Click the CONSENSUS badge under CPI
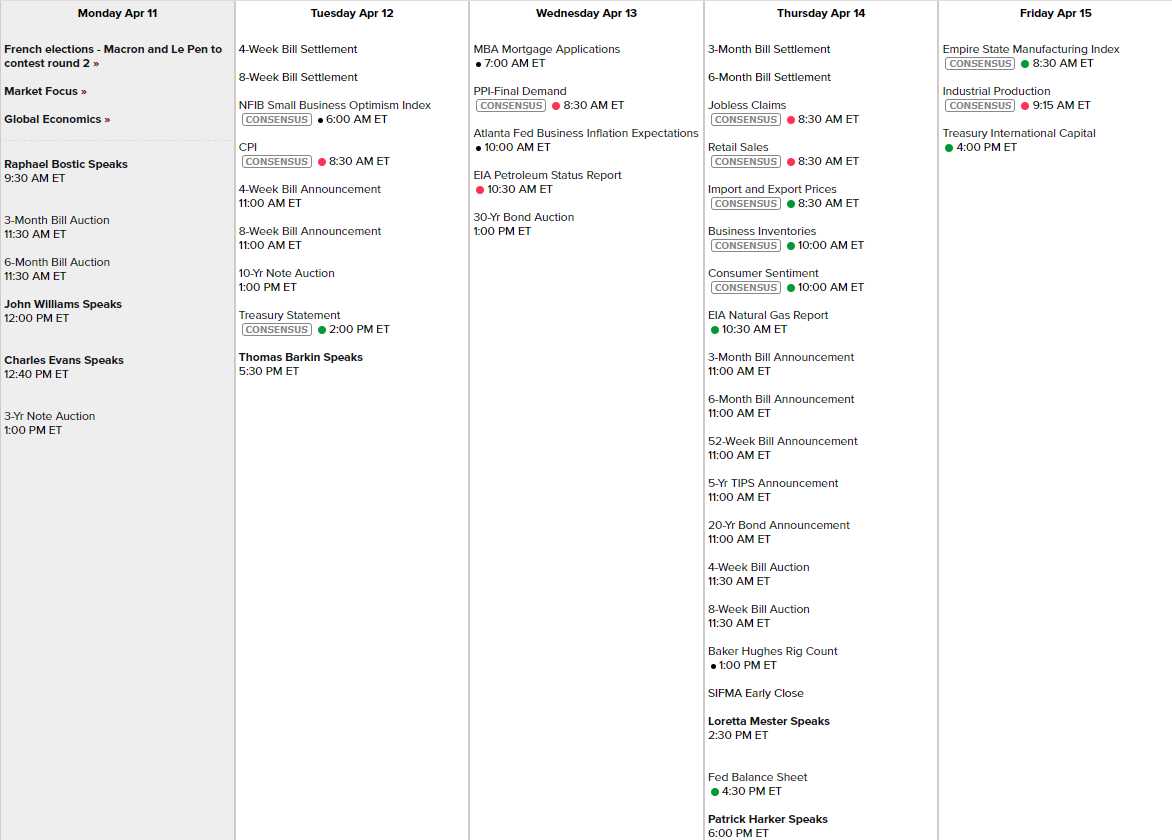The image size is (1172, 840). [x=276, y=161]
